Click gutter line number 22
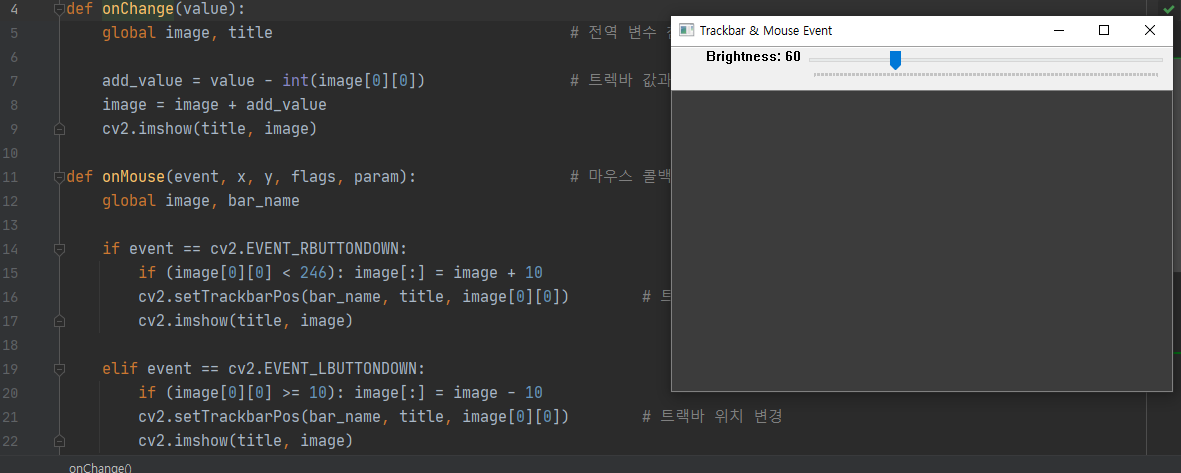This screenshot has width=1181, height=473. coord(11,441)
